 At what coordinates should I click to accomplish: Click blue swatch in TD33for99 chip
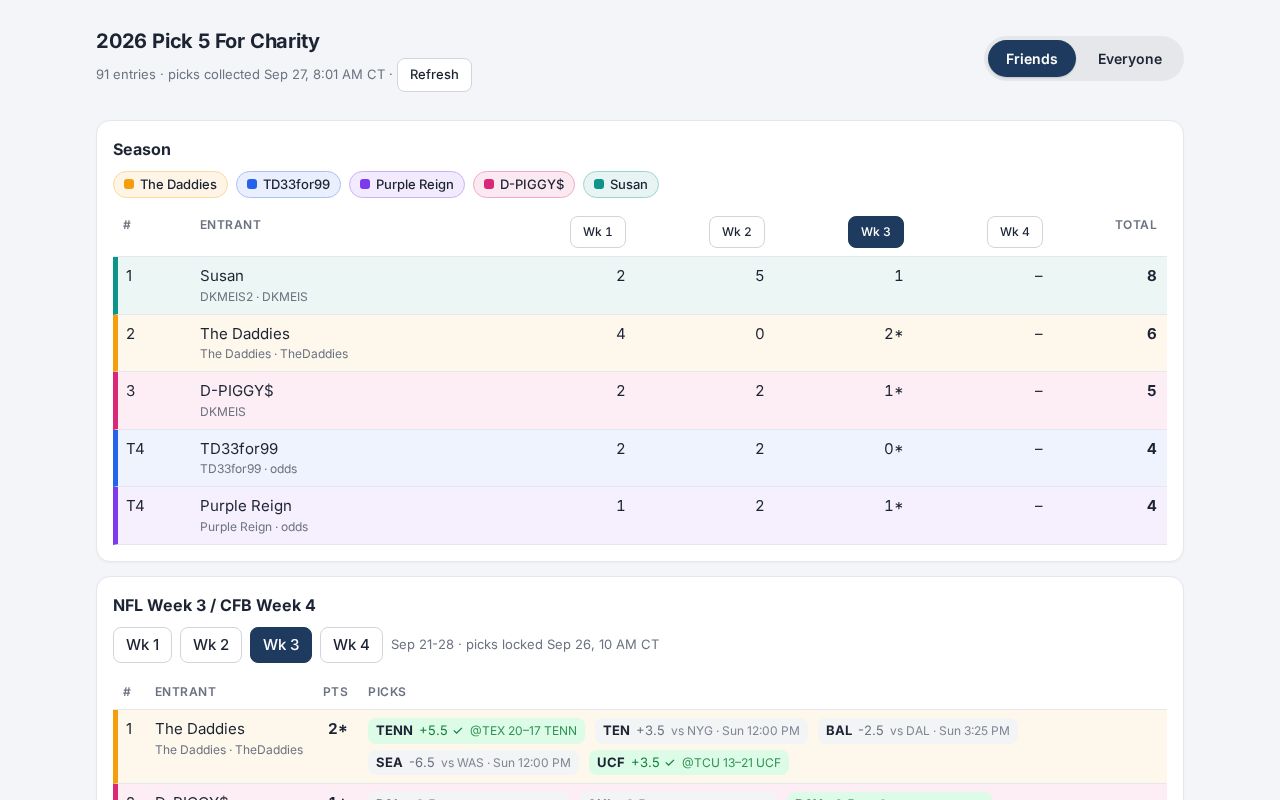252,184
